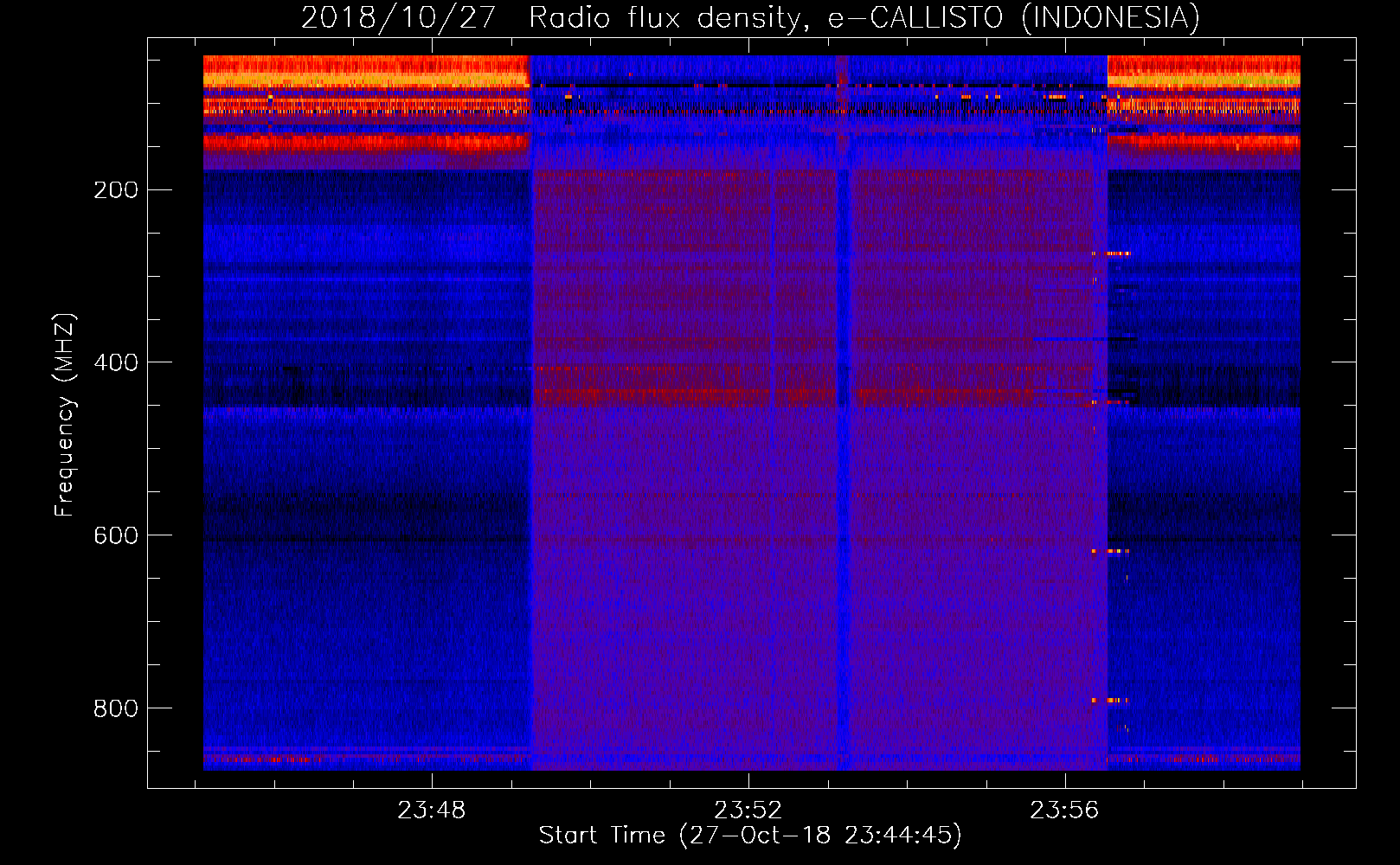Click the 23:52 time tick label

point(748,811)
